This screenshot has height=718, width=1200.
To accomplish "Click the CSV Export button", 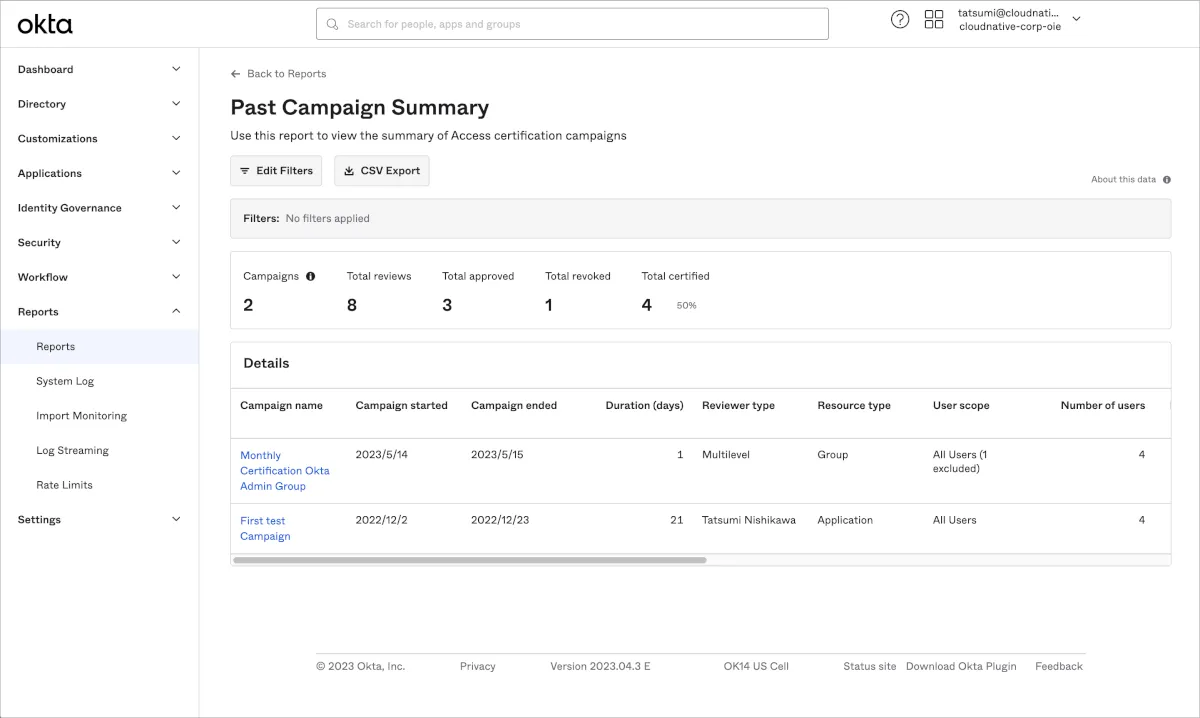I will 381,171.
